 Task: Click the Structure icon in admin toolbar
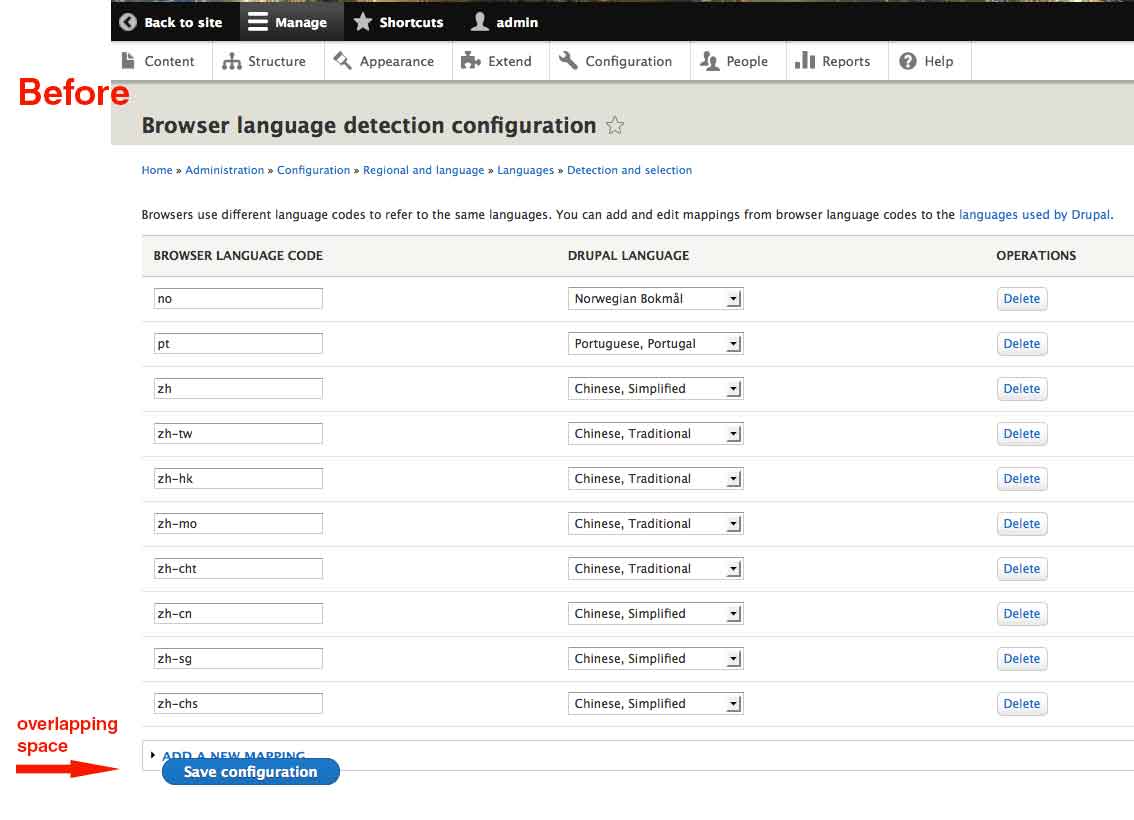coord(232,61)
